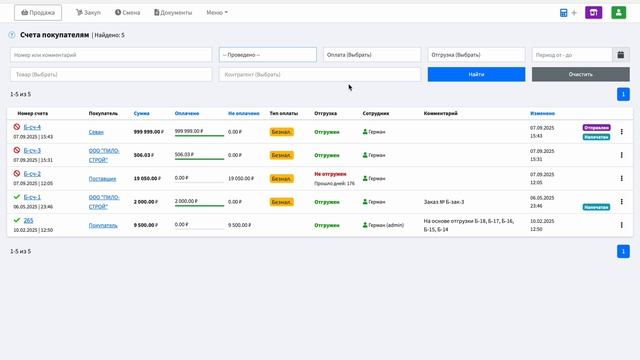Open row actions menu for Б-сч-3
This screenshot has width=640, height=360.
622,155
